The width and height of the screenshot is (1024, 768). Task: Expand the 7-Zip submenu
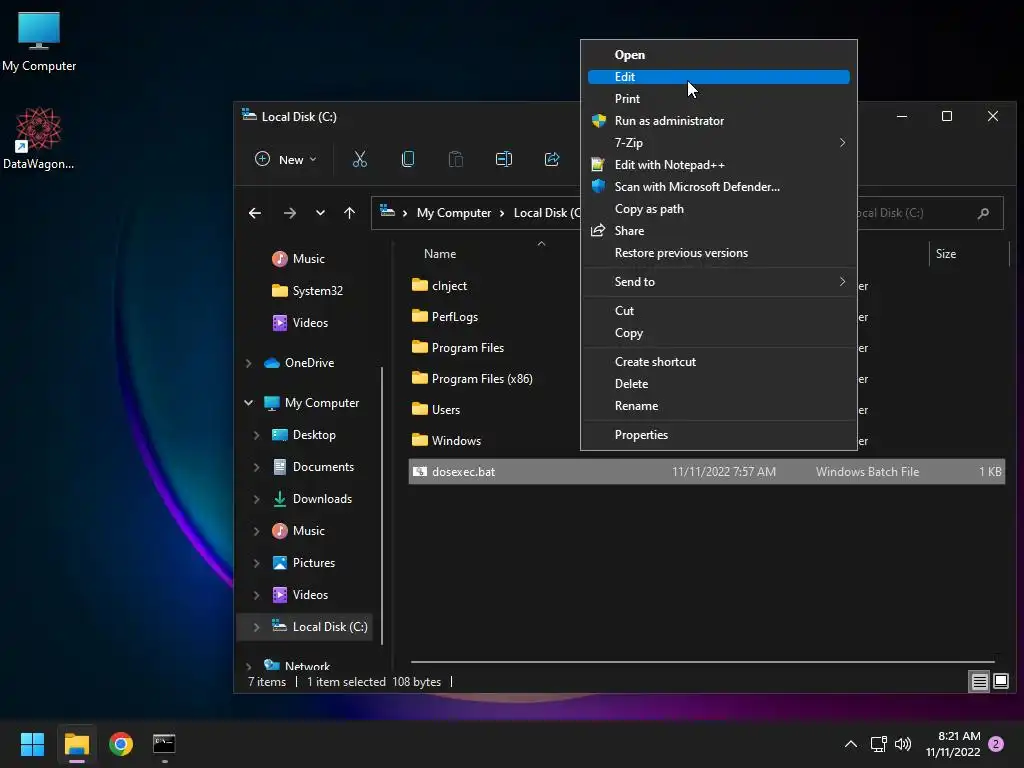(718, 143)
